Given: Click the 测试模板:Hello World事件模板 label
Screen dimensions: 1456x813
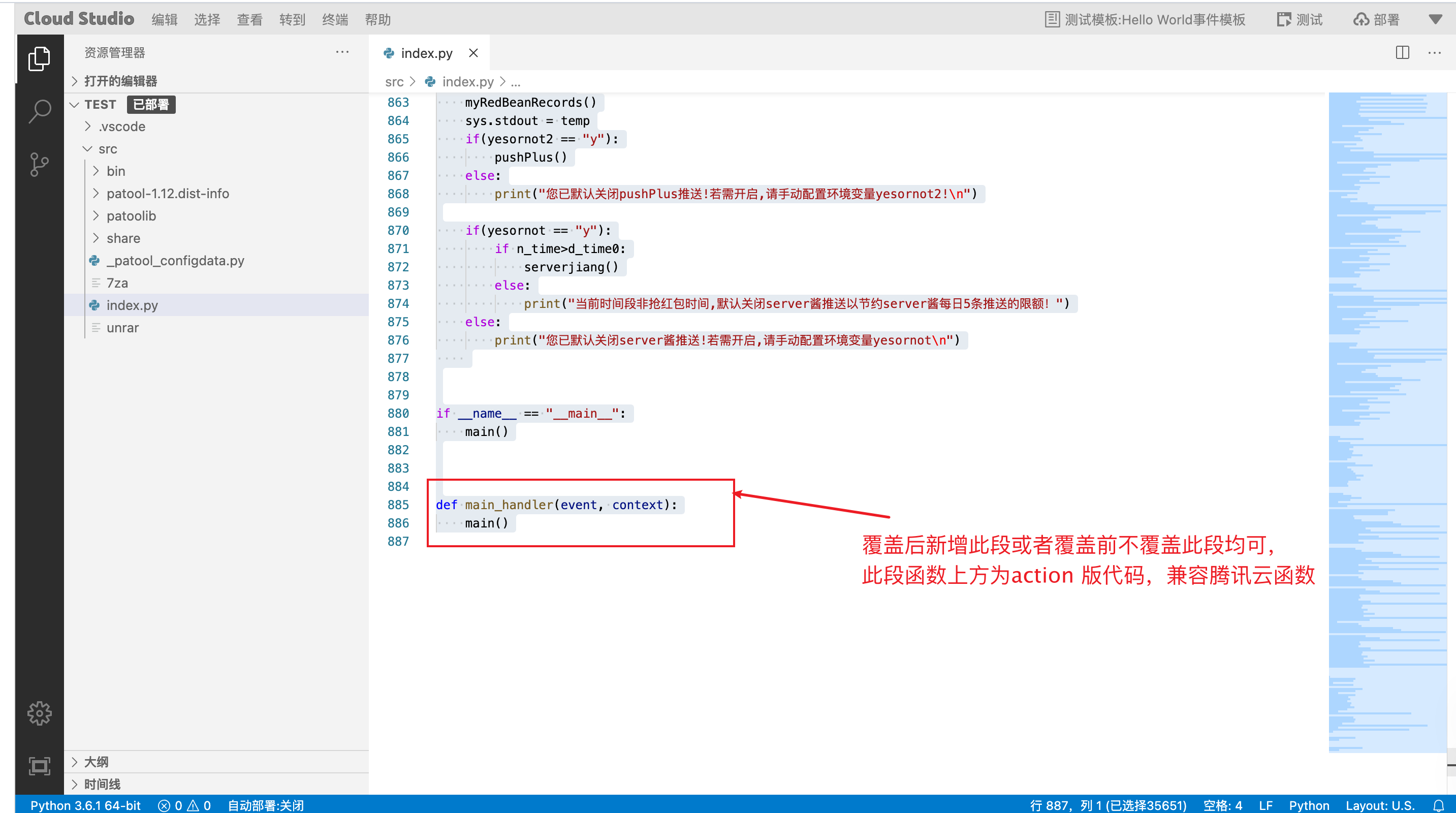Looking at the screenshot, I should [1155, 19].
